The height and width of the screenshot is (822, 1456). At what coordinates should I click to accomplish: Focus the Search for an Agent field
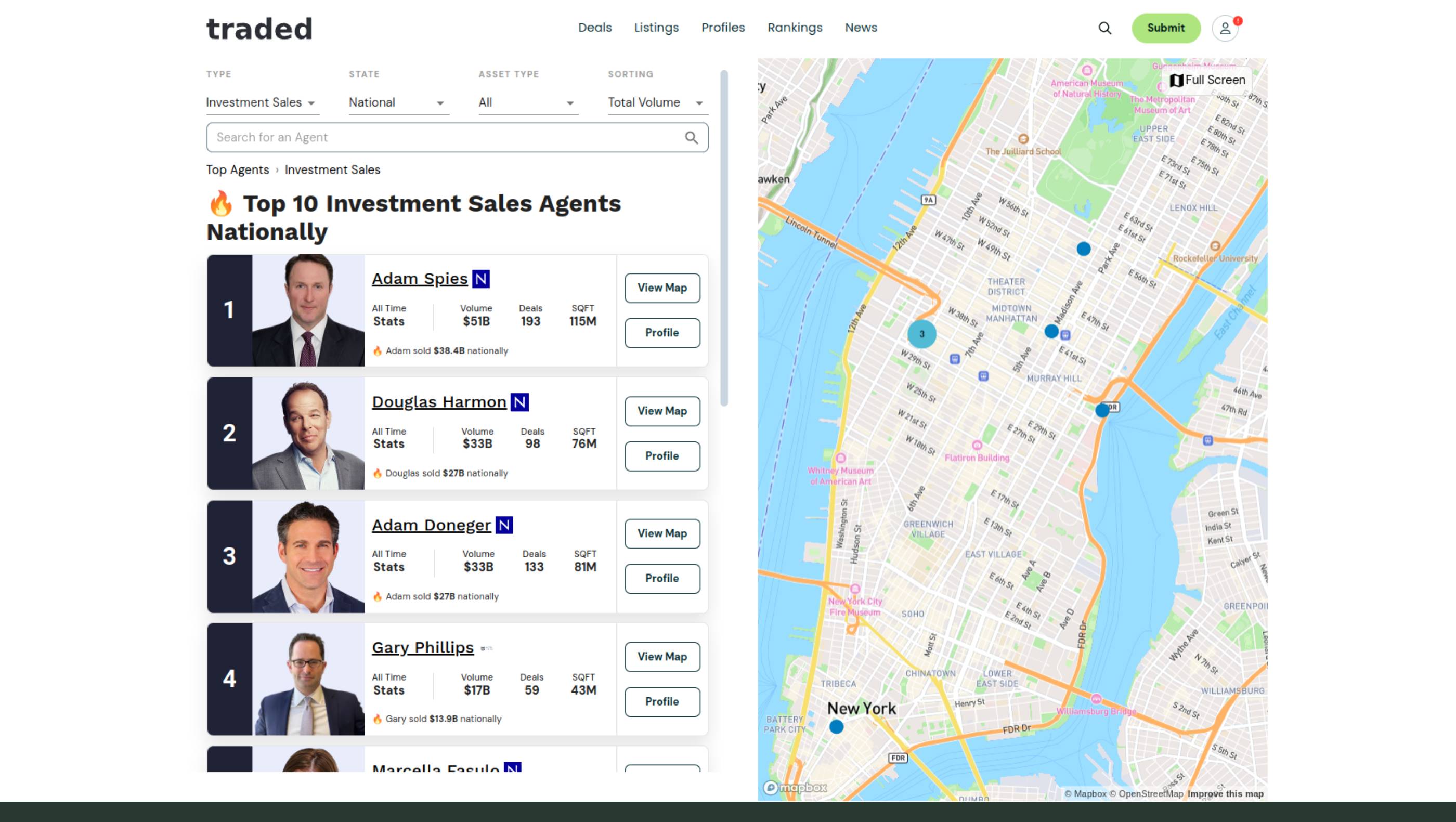[457, 137]
